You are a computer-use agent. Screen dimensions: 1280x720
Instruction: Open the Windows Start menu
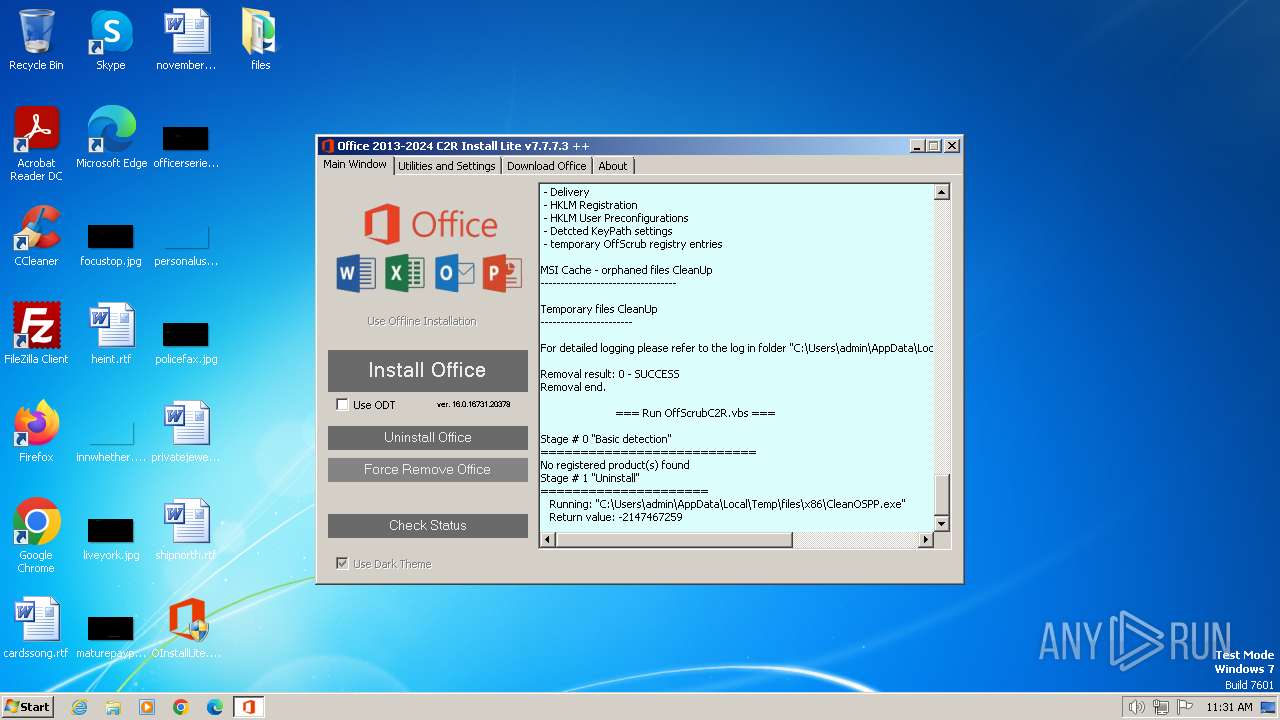[x=28, y=707]
